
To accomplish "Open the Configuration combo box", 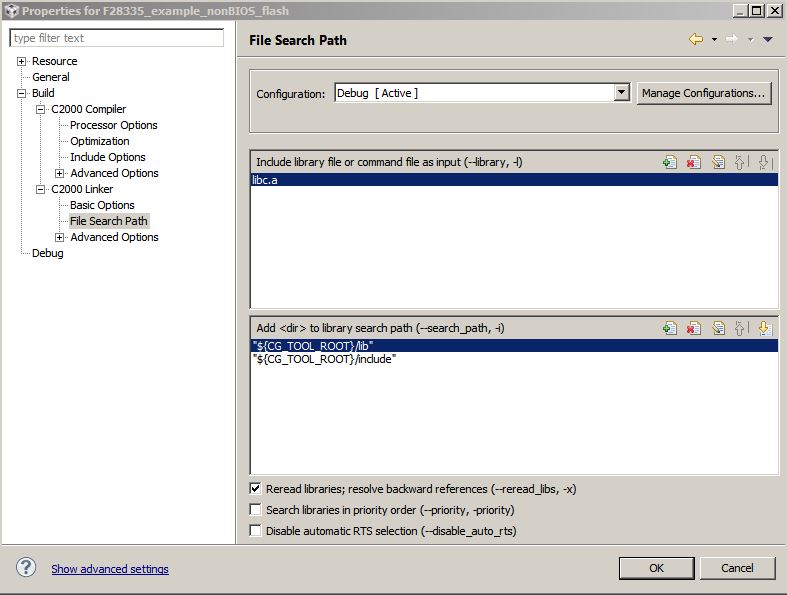I will click(x=482, y=93).
